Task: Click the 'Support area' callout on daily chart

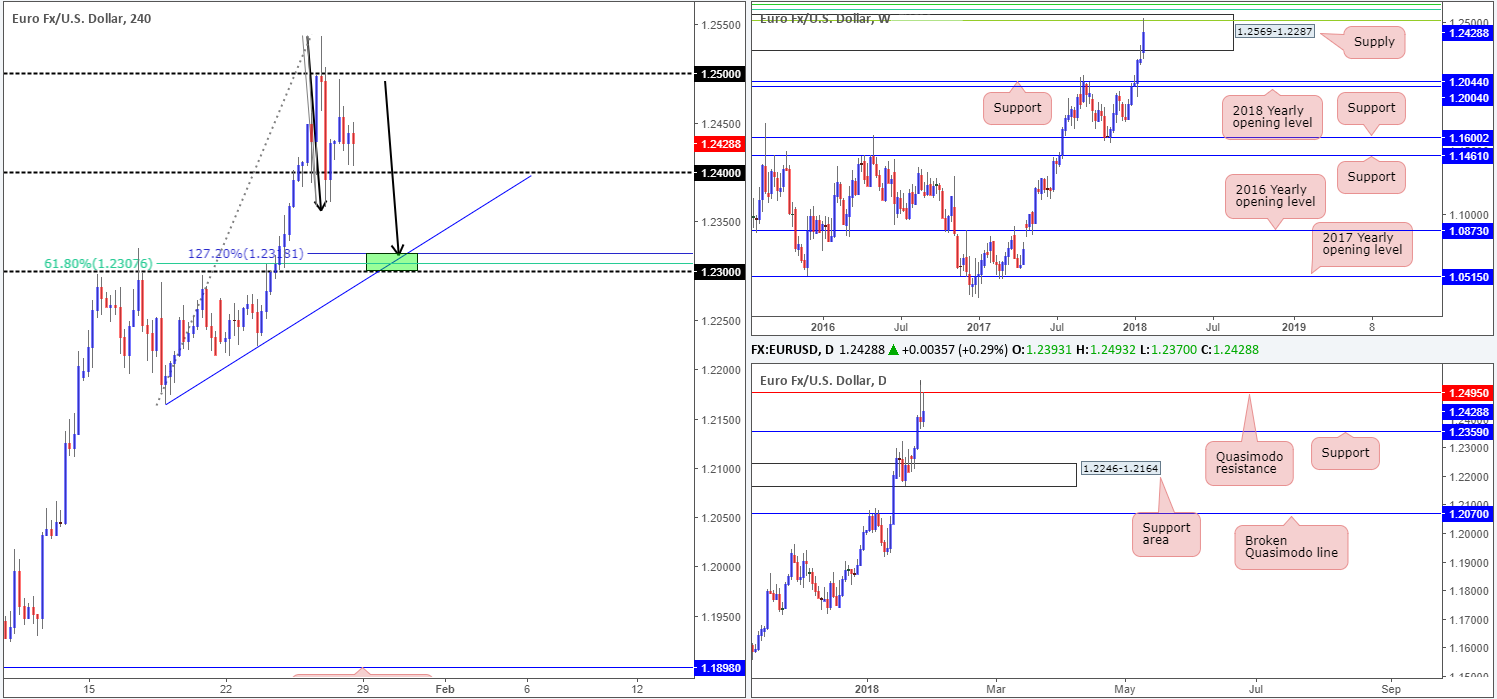Action: point(1165,535)
